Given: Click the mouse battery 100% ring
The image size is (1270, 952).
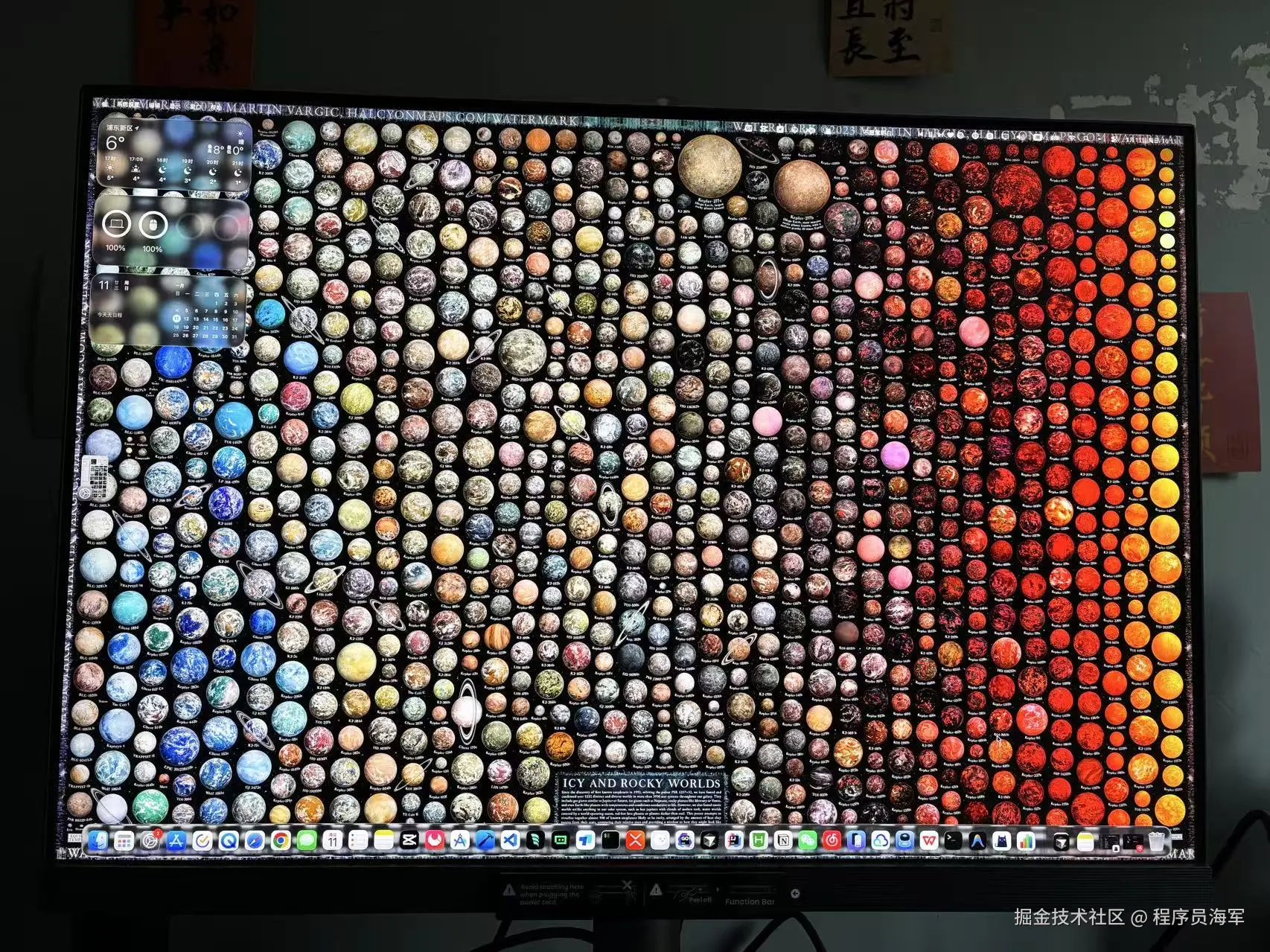Looking at the screenshot, I should tap(153, 225).
